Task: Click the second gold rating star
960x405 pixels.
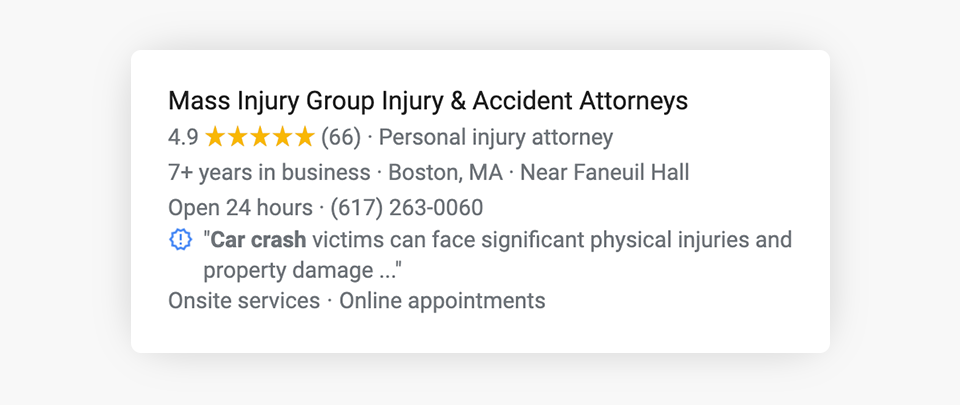Action: click(x=238, y=137)
